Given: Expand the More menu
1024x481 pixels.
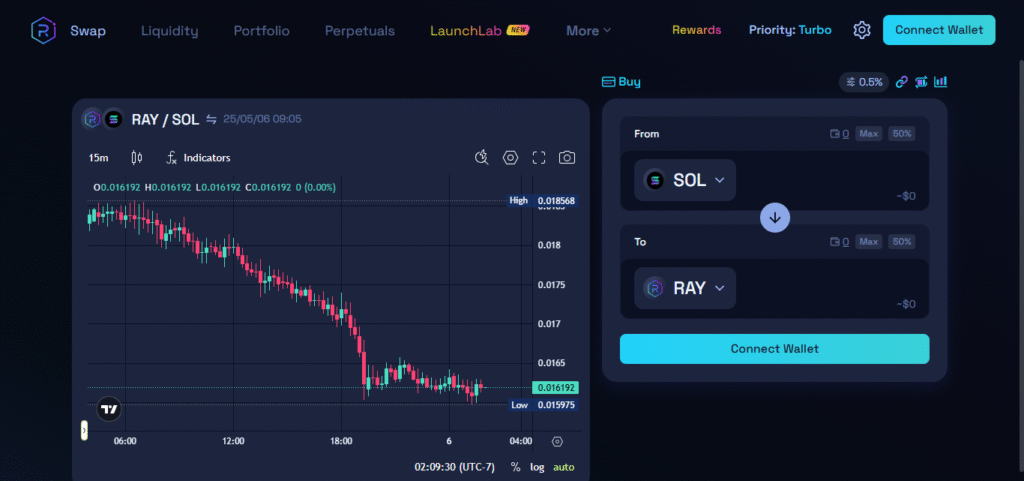Looking at the screenshot, I should (588, 31).
